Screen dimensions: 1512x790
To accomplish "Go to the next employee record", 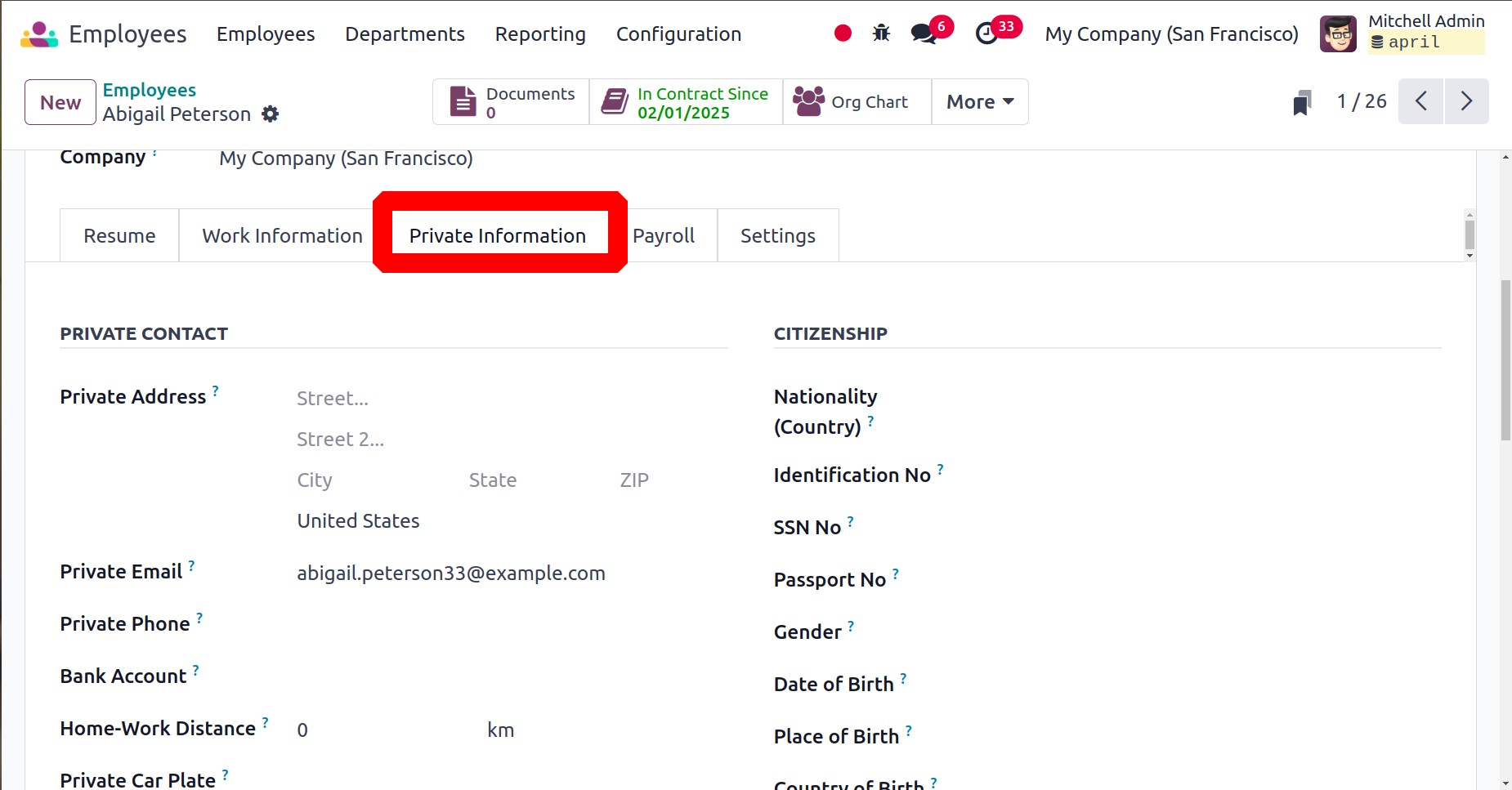I will (x=1466, y=101).
